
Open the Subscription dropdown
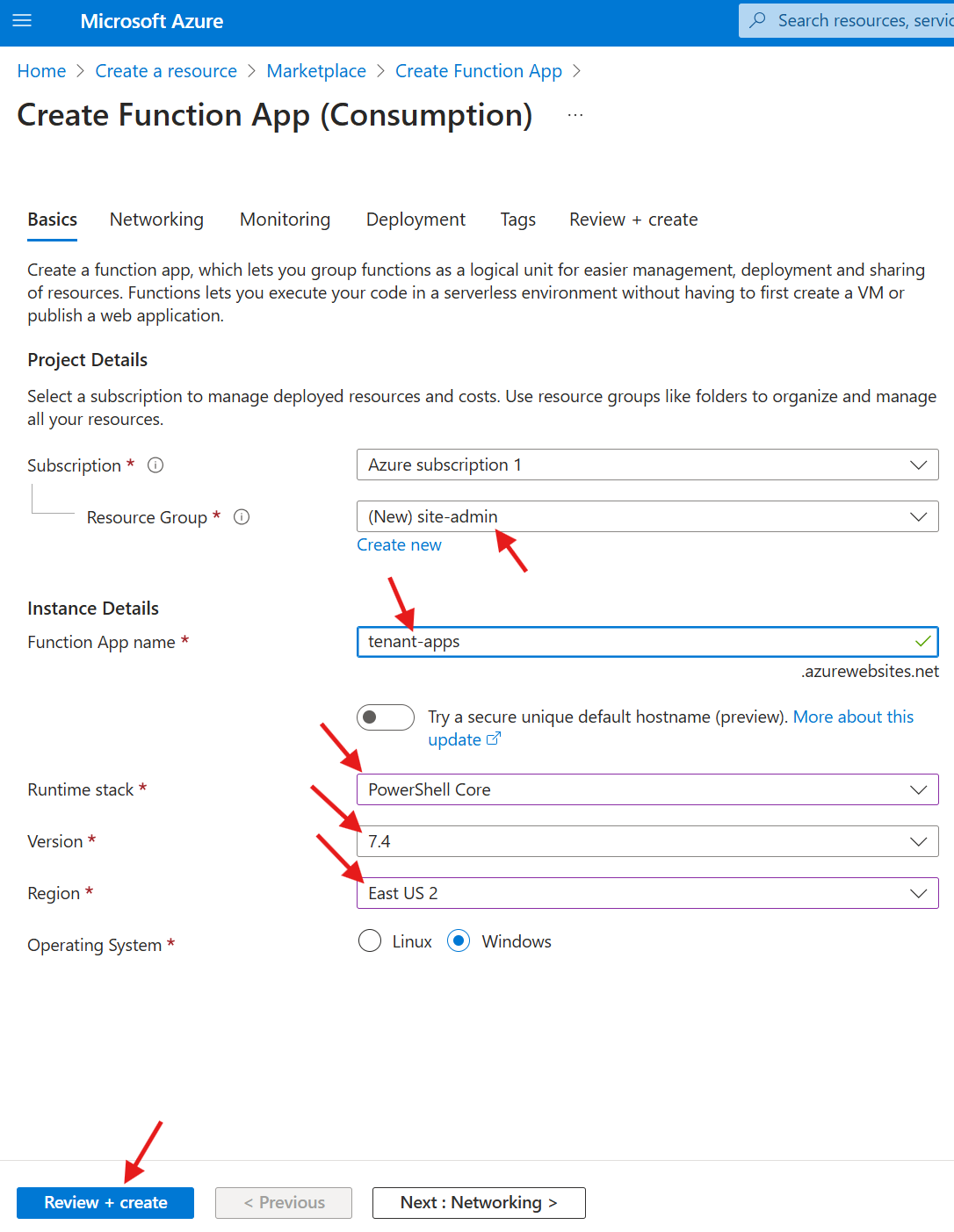[918, 465]
